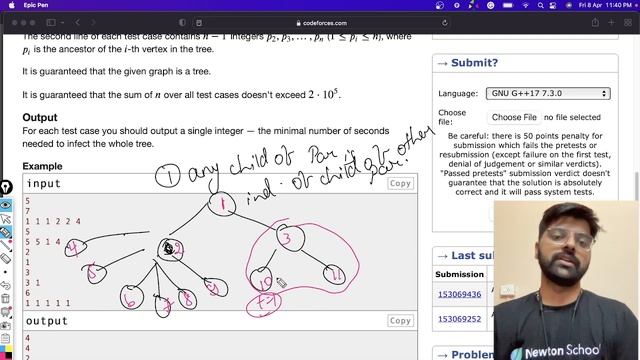The height and width of the screenshot is (360, 640).
Task: Open Spotlight search in menu bar
Action: coord(540,5)
